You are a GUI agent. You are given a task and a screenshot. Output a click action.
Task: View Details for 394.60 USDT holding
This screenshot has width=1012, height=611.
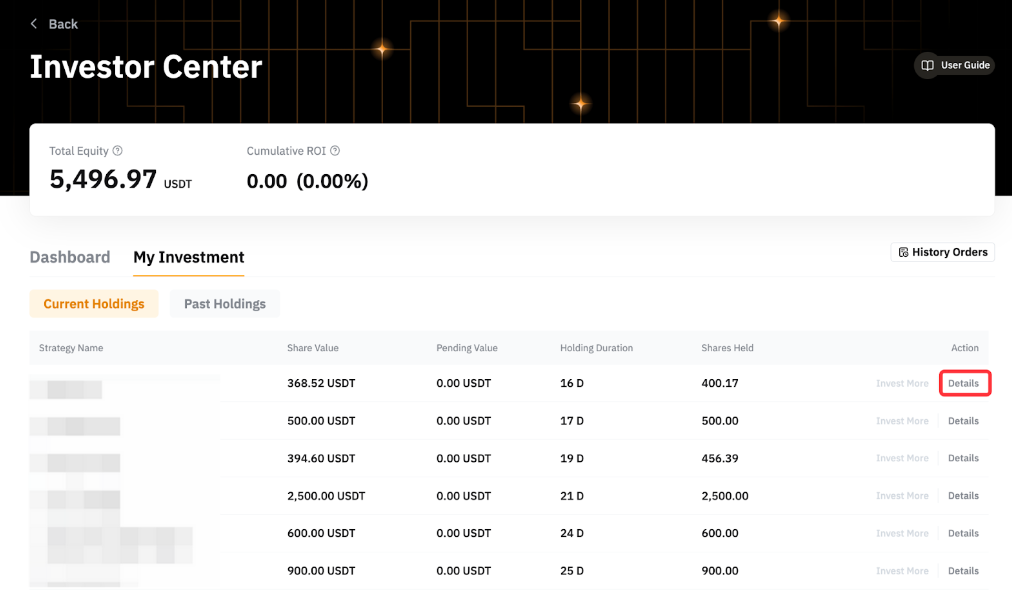(x=963, y=458)
